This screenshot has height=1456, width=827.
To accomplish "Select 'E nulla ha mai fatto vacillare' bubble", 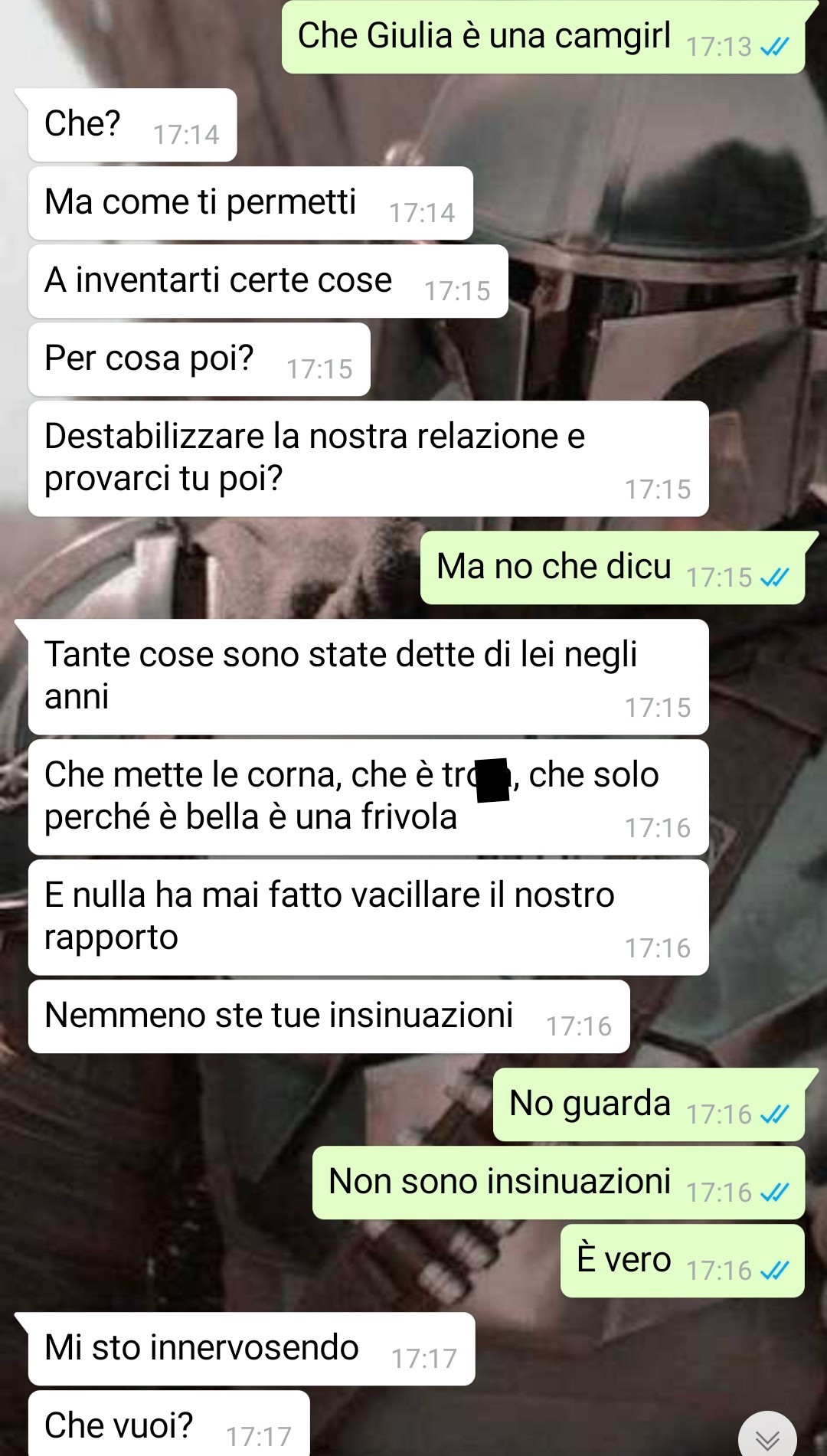I will [368, 918].
